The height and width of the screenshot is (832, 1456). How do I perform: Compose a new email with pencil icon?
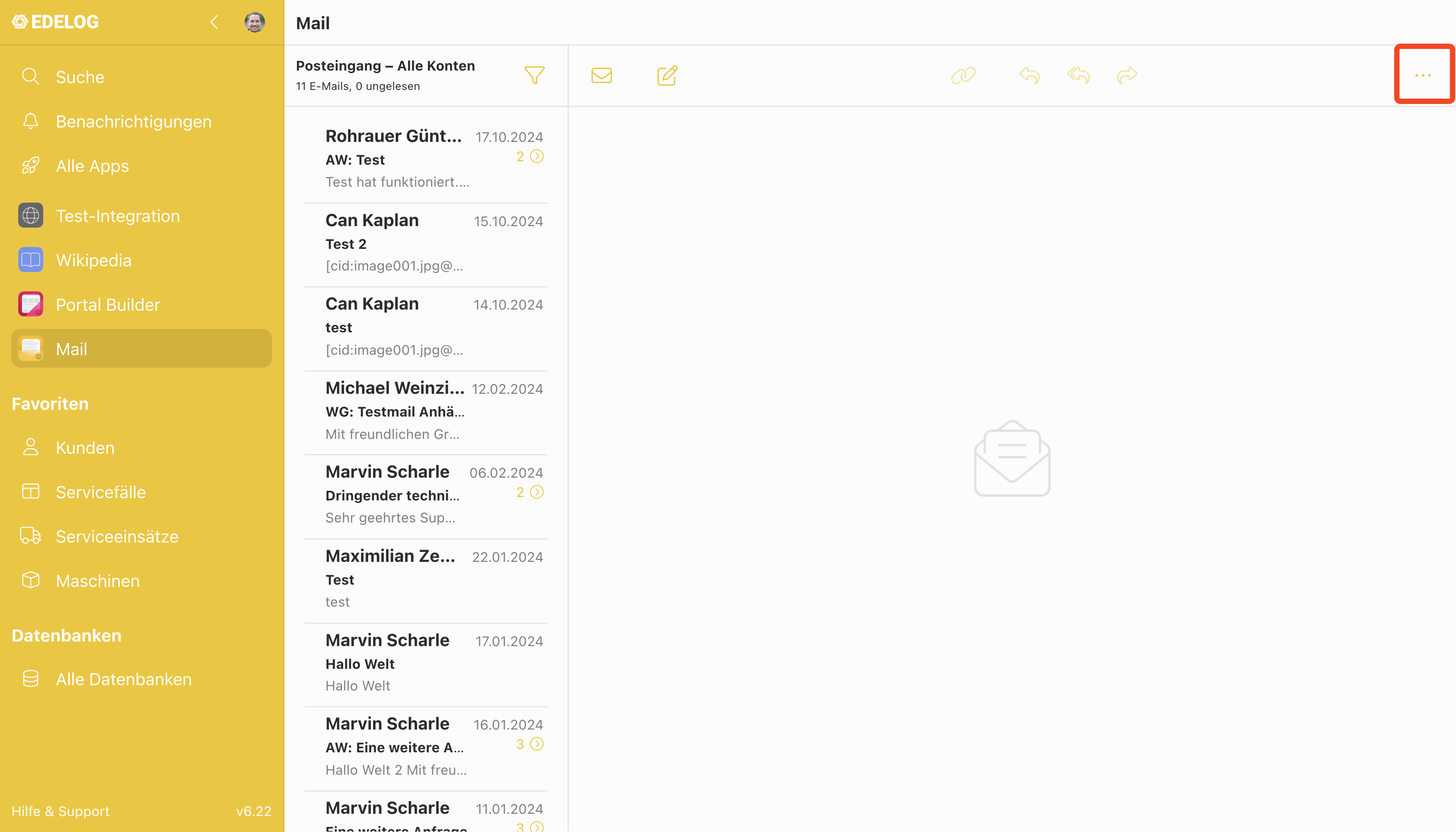[667, 75]
